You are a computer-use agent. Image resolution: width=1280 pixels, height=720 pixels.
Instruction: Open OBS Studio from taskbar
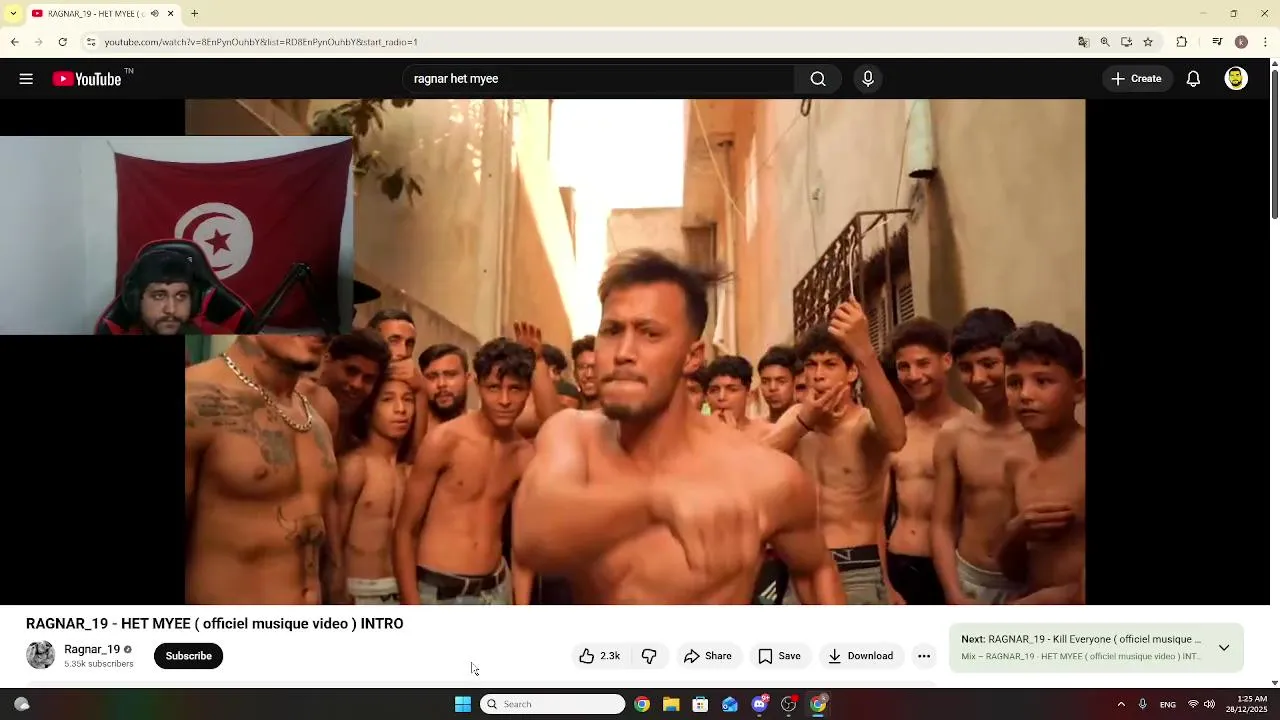tap(789, 704)
